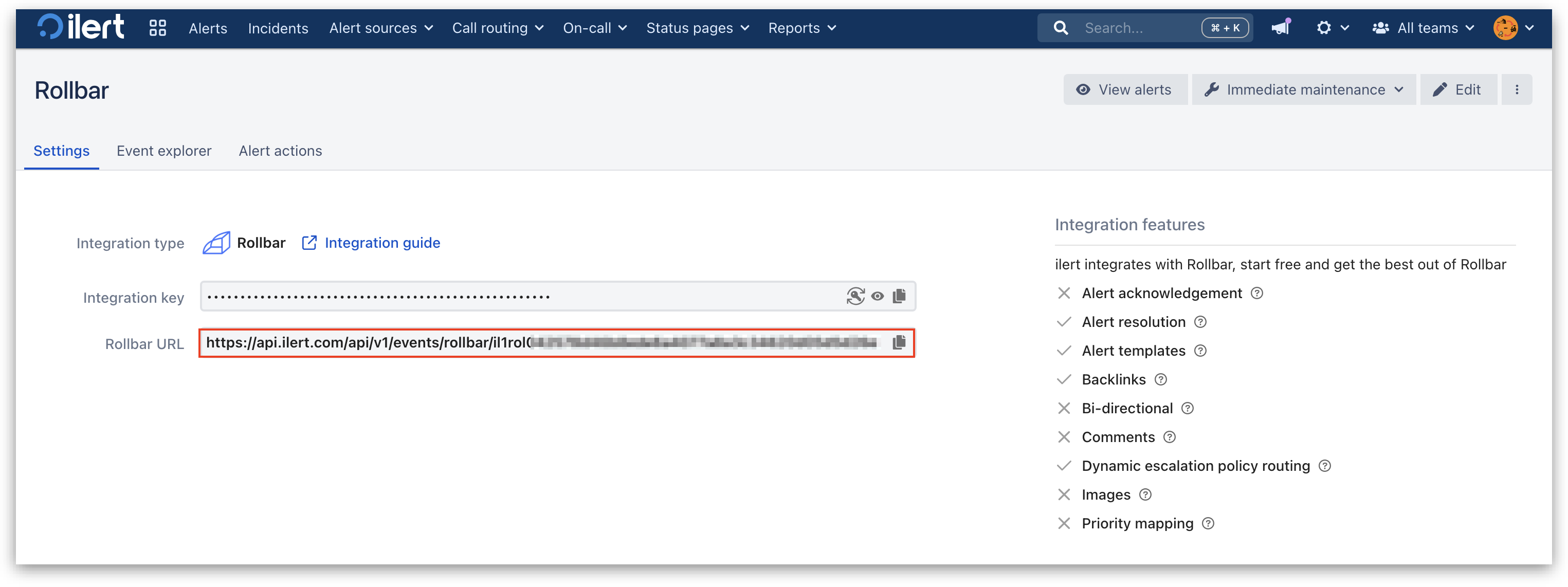
Task: Go to Incidents in navigation bar
Action: tap(278, 28)
